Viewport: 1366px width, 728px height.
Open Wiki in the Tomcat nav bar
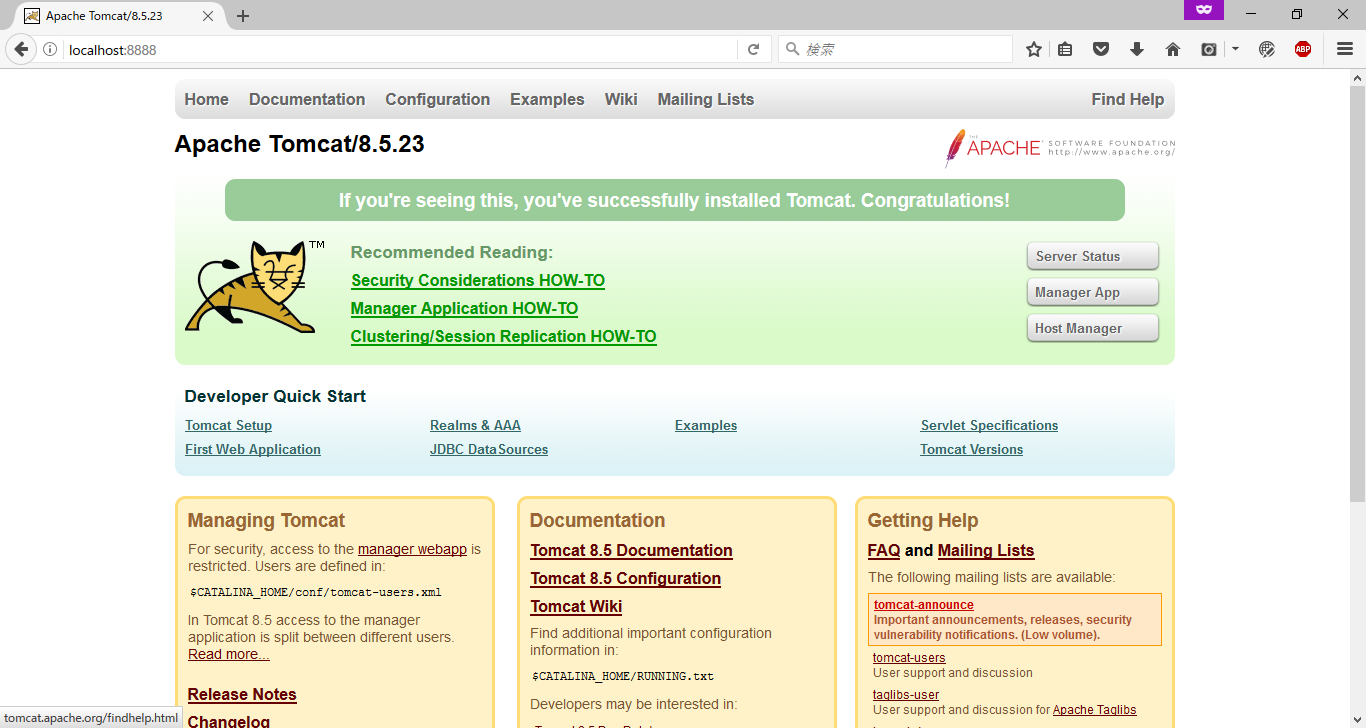pos(621,99)
